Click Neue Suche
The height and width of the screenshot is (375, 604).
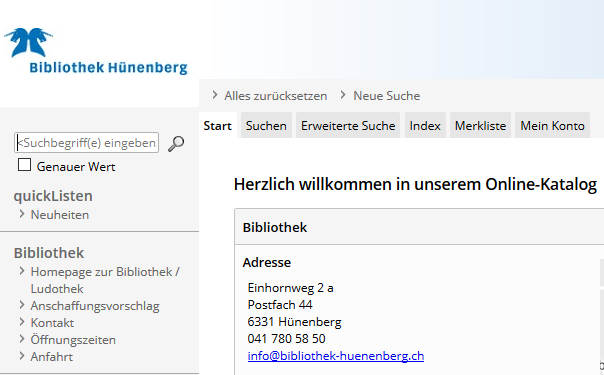click(387, 96)
